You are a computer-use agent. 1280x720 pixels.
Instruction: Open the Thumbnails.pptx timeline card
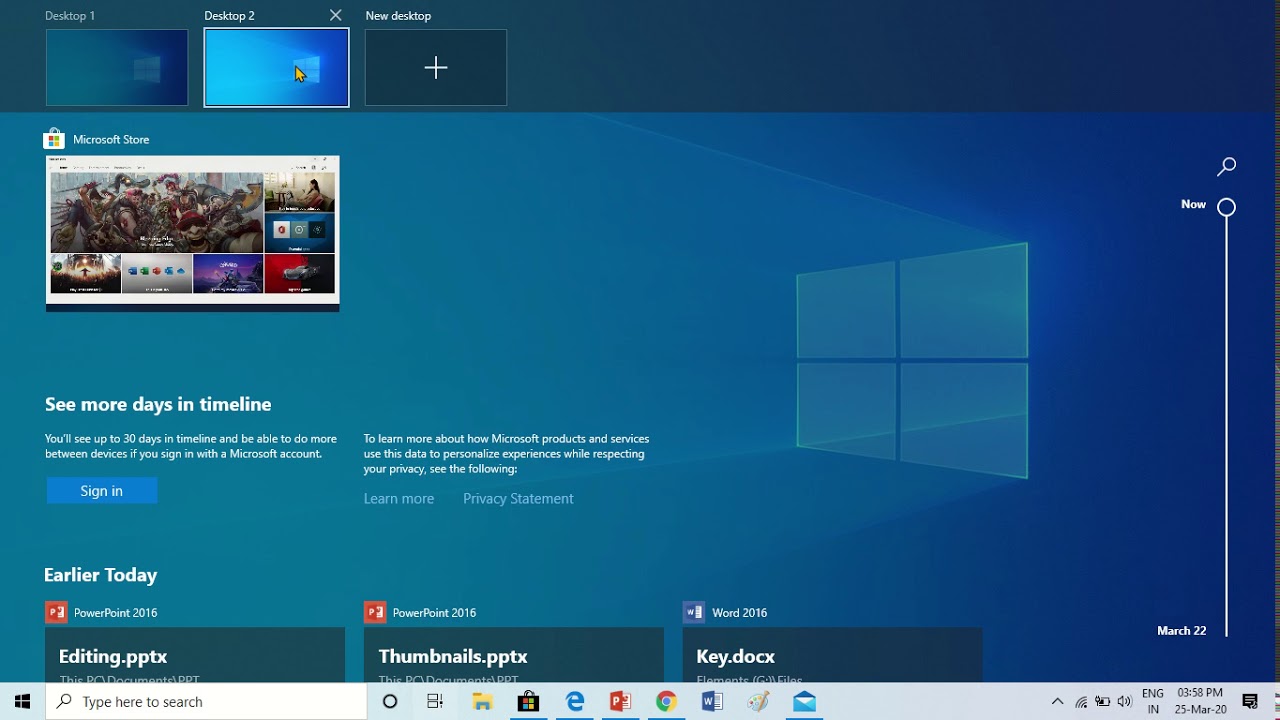[x=514, y=655]
